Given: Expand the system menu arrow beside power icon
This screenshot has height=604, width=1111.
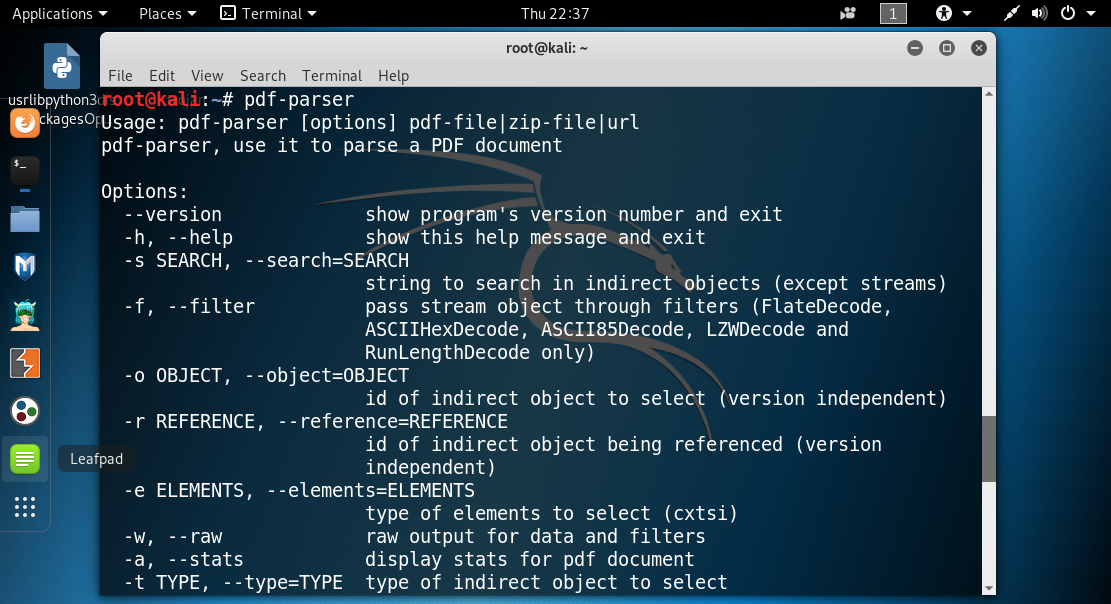Looking at the screenshot, I should point(1090,13).
